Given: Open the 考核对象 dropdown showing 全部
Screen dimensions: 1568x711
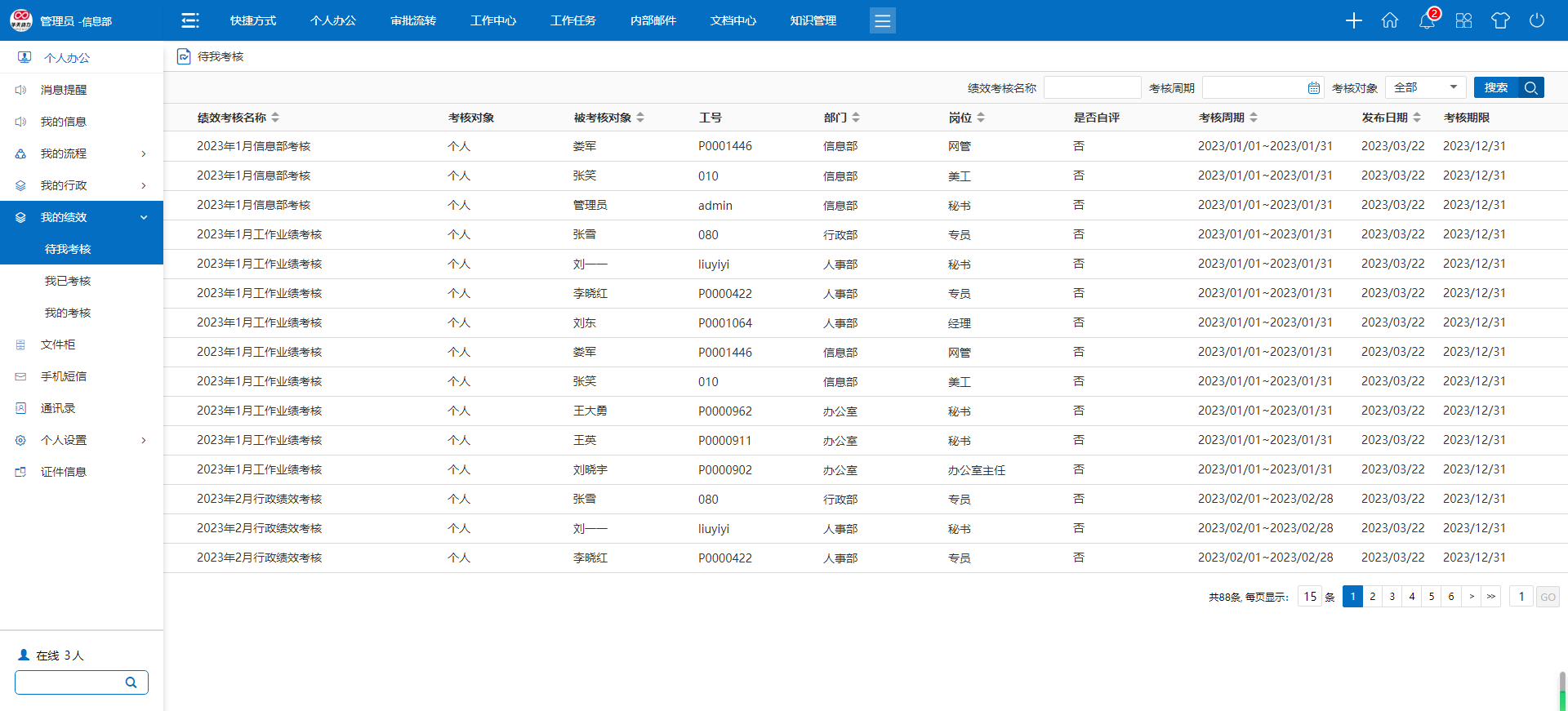Looking at the screenshot, I should coord(1425,87).
